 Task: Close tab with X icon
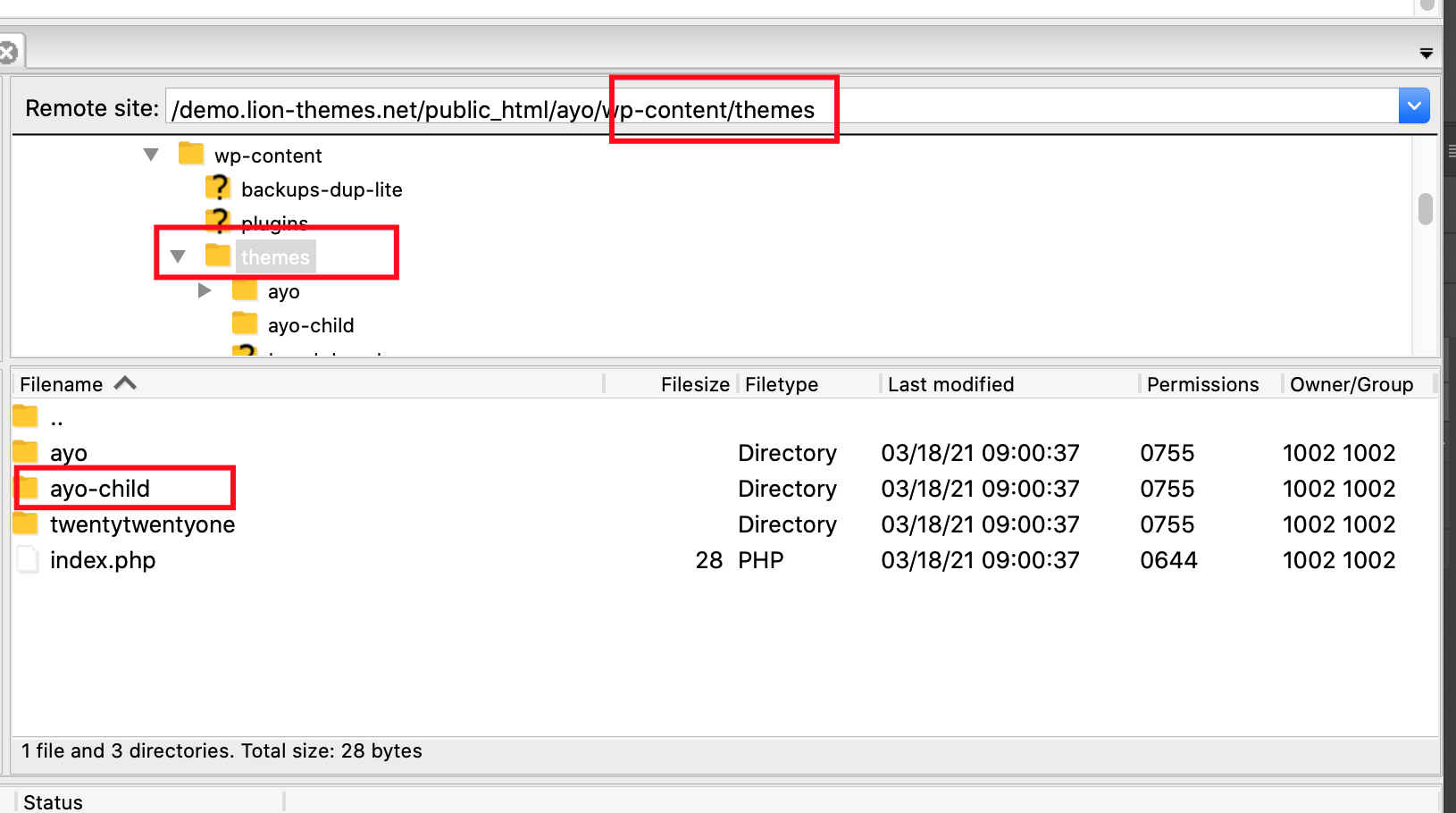tap(8, 53)
